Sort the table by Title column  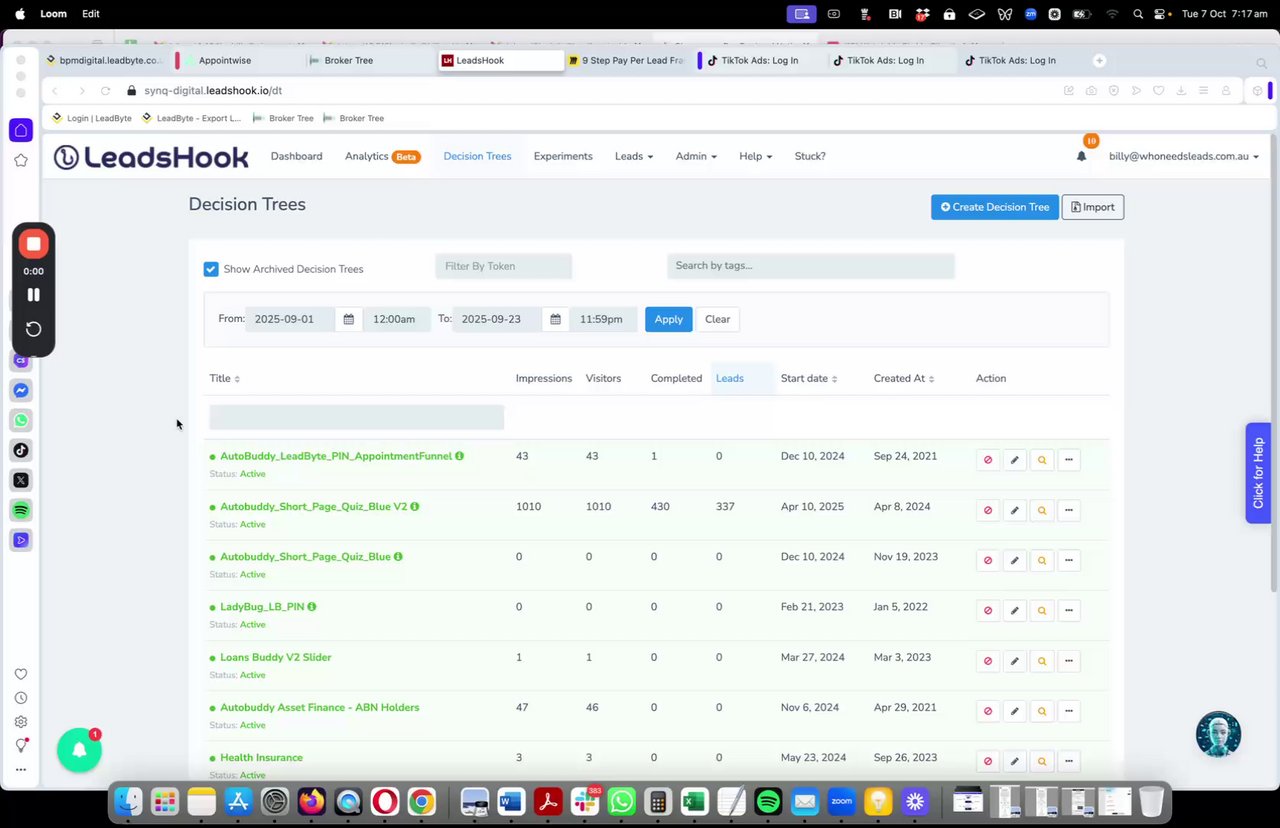pos(225,378)
